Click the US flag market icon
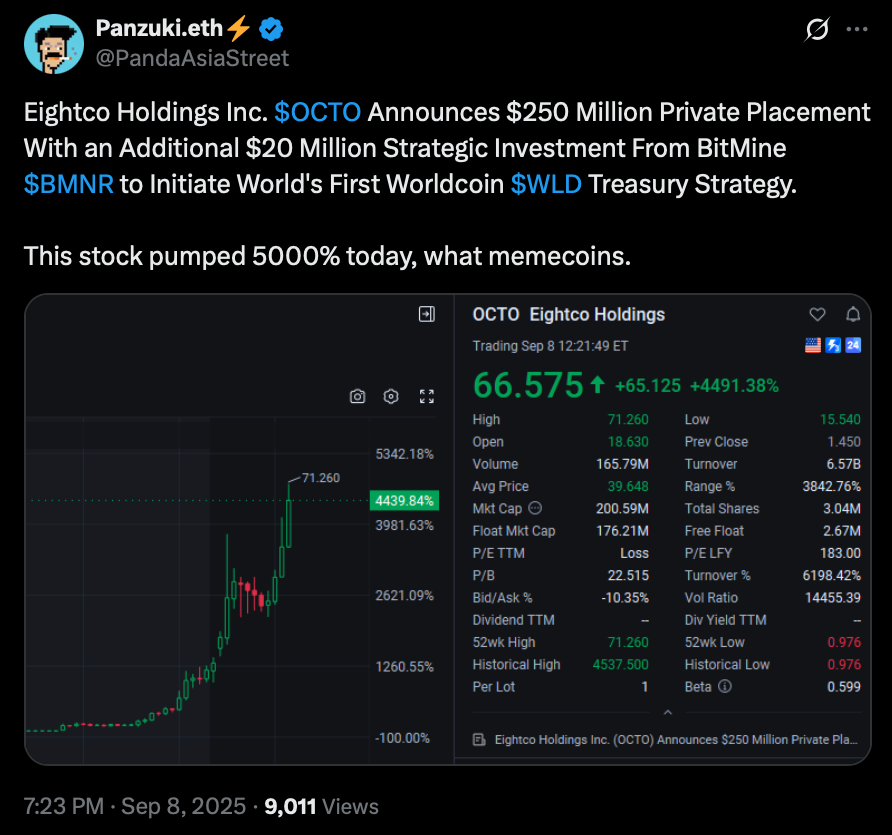Viewport: 892px width, 835px height. (813, 345)
